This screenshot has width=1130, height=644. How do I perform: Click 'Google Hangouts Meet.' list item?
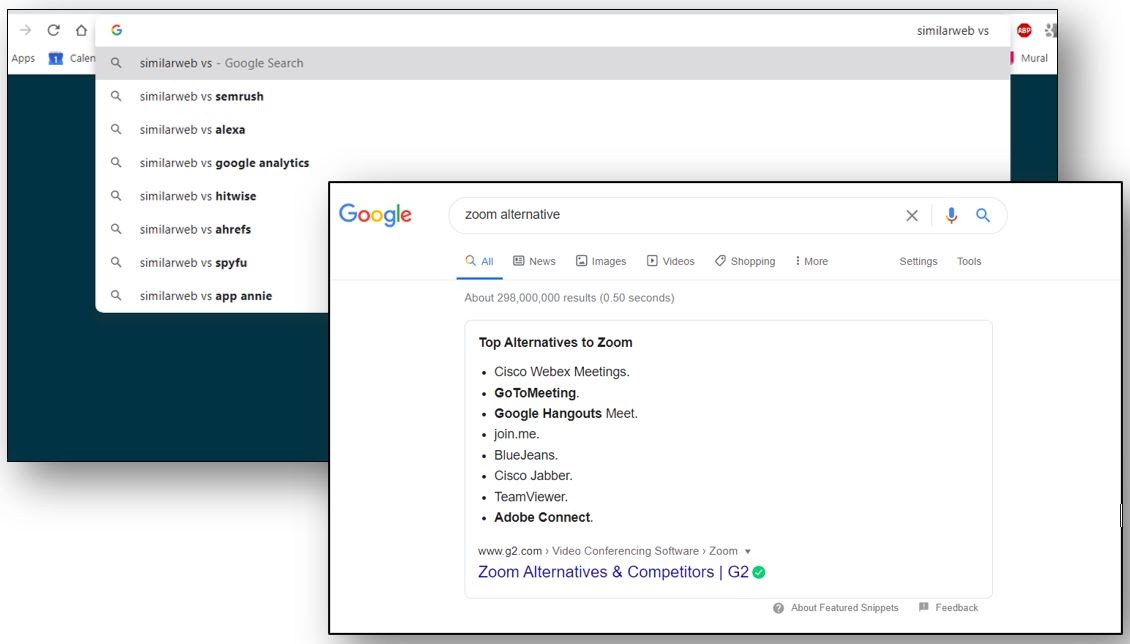click(566, 413)
